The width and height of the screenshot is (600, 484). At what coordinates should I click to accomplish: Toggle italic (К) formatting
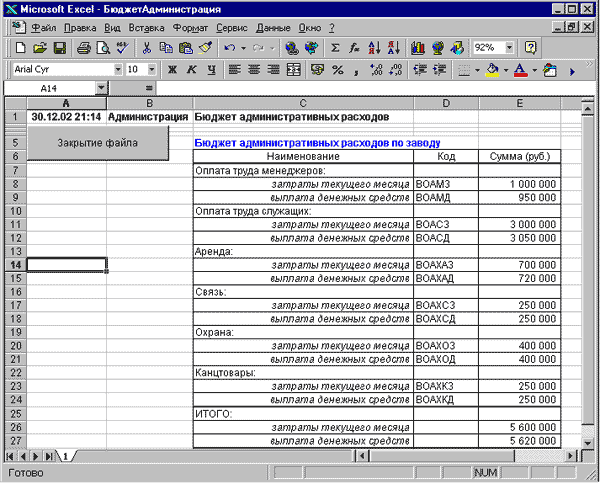tap(191, 70)
